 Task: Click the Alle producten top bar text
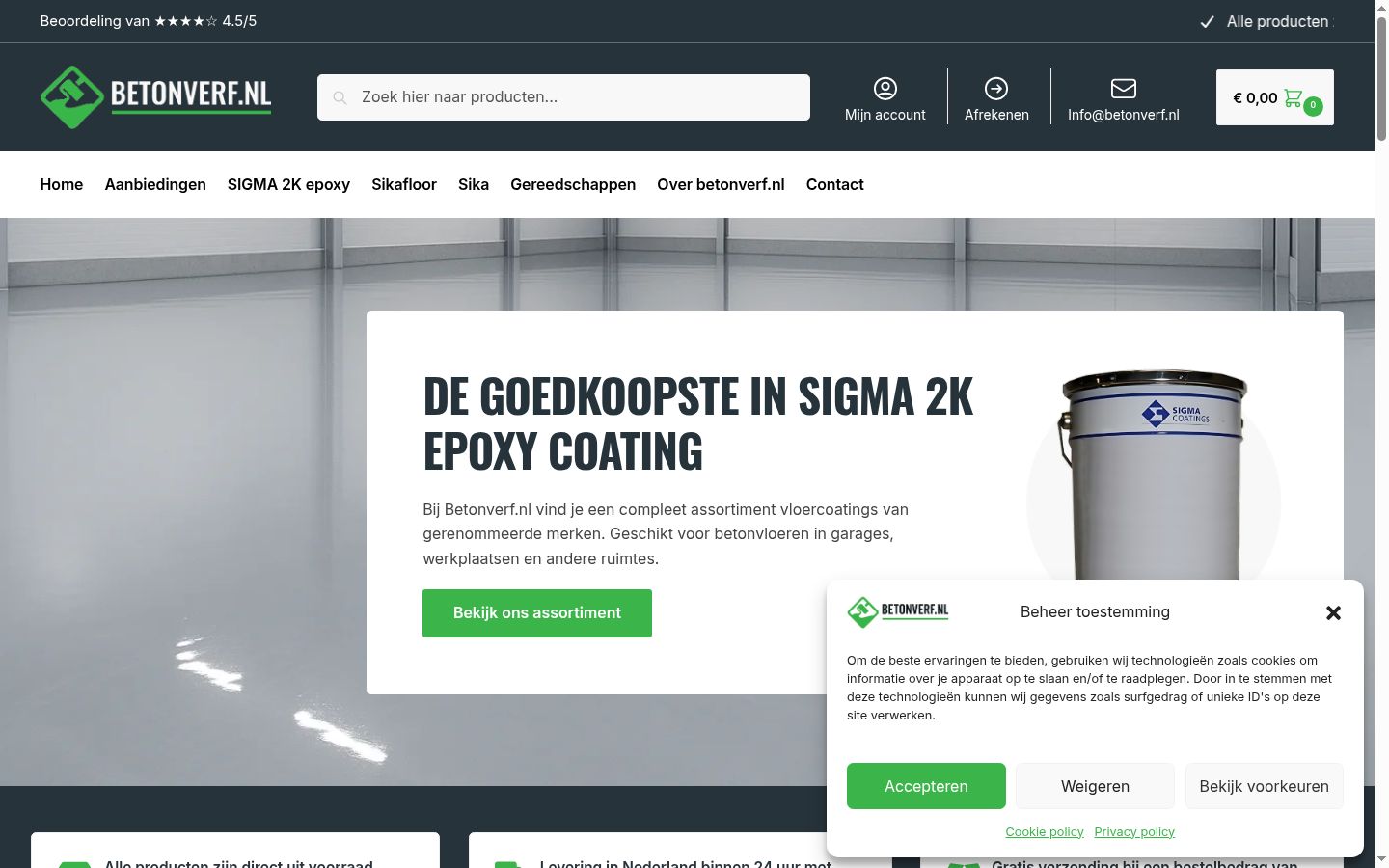[1278, 21]
